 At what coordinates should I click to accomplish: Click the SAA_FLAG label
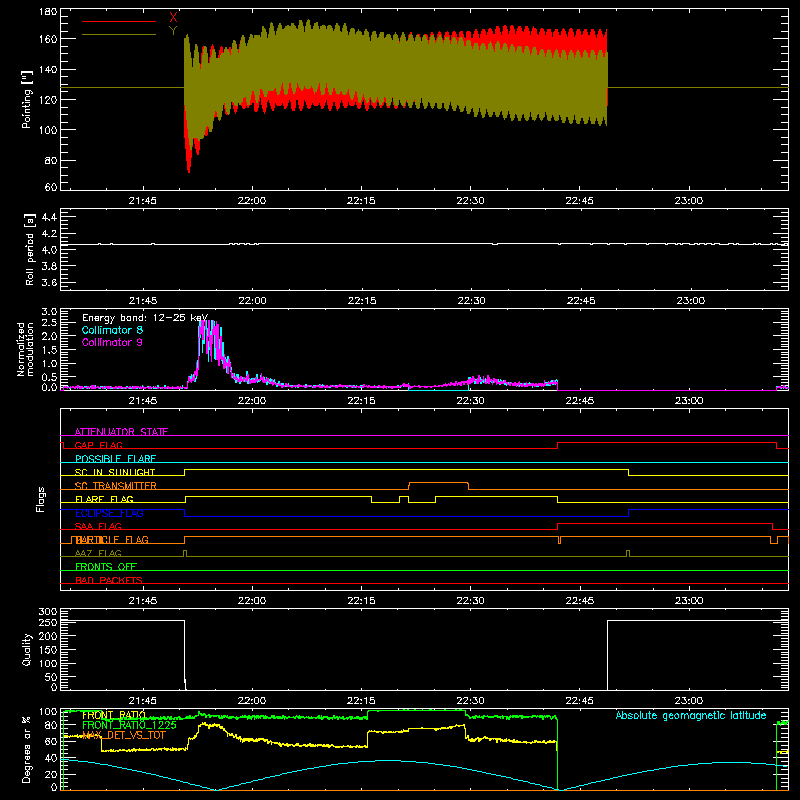pyautogui.click(x=98, y=526)
